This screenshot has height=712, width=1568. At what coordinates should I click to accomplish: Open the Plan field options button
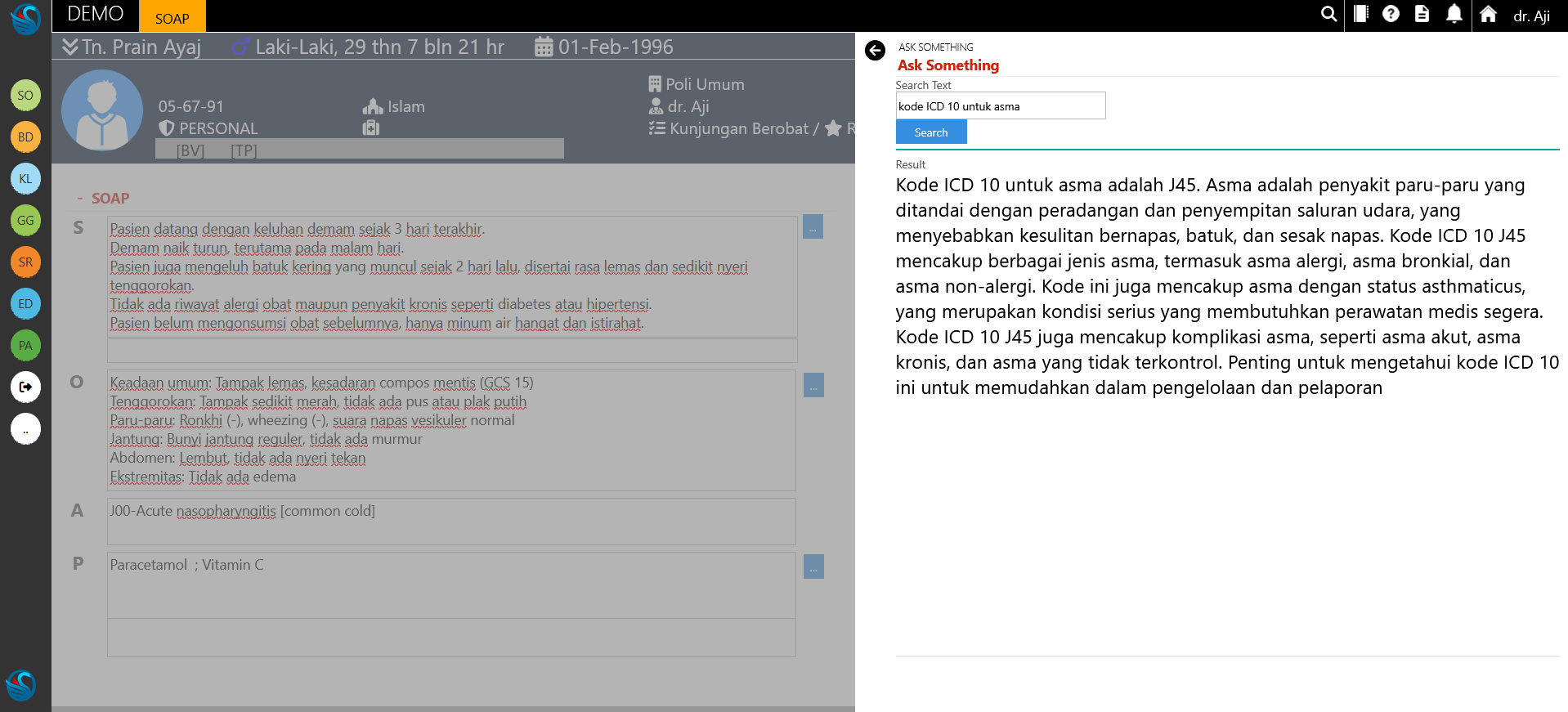click(x=813, y=566)
